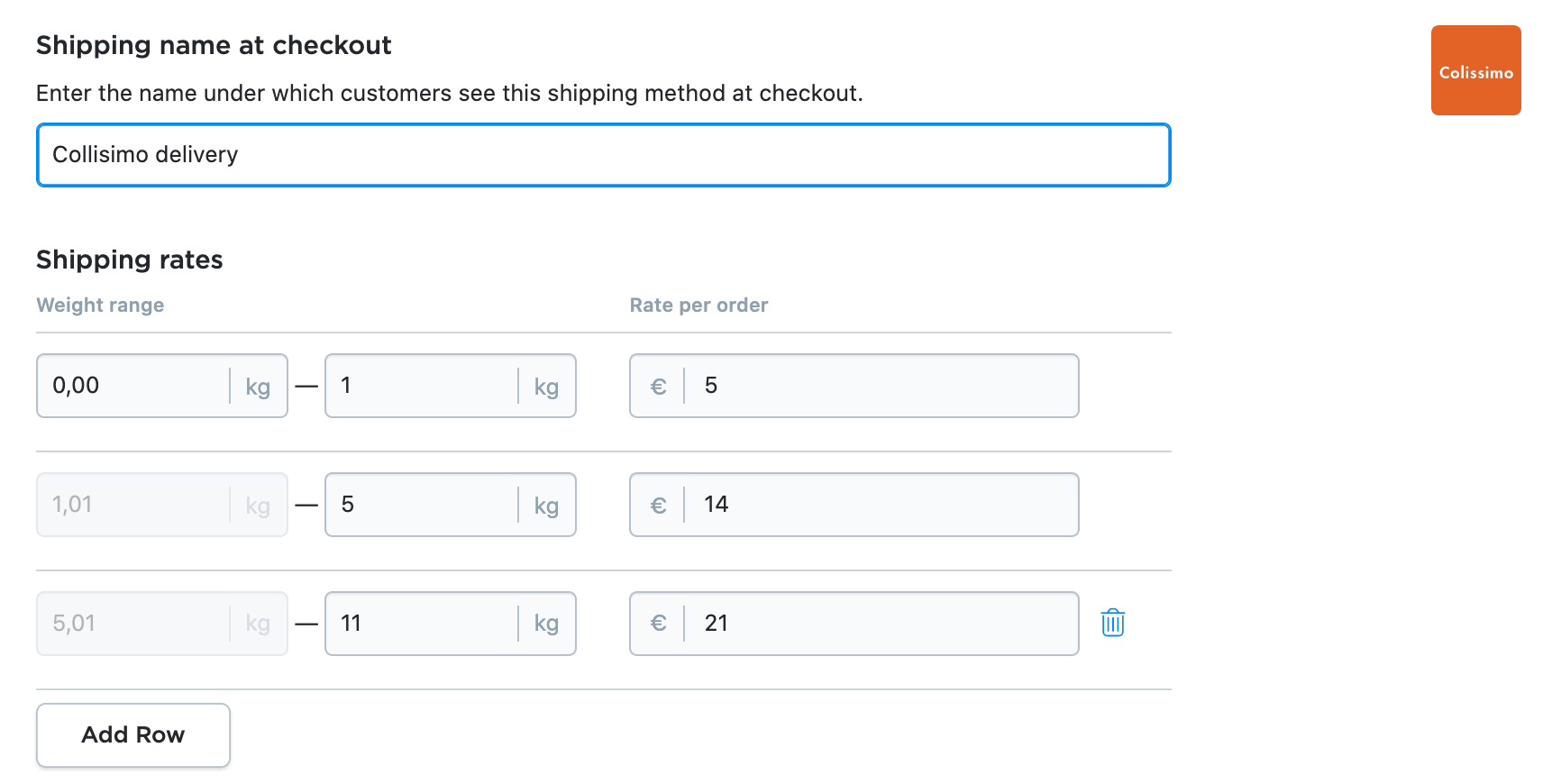Select the max weight field showing 1 kg
Viewport: 1552px width, 784px height.
419,386
